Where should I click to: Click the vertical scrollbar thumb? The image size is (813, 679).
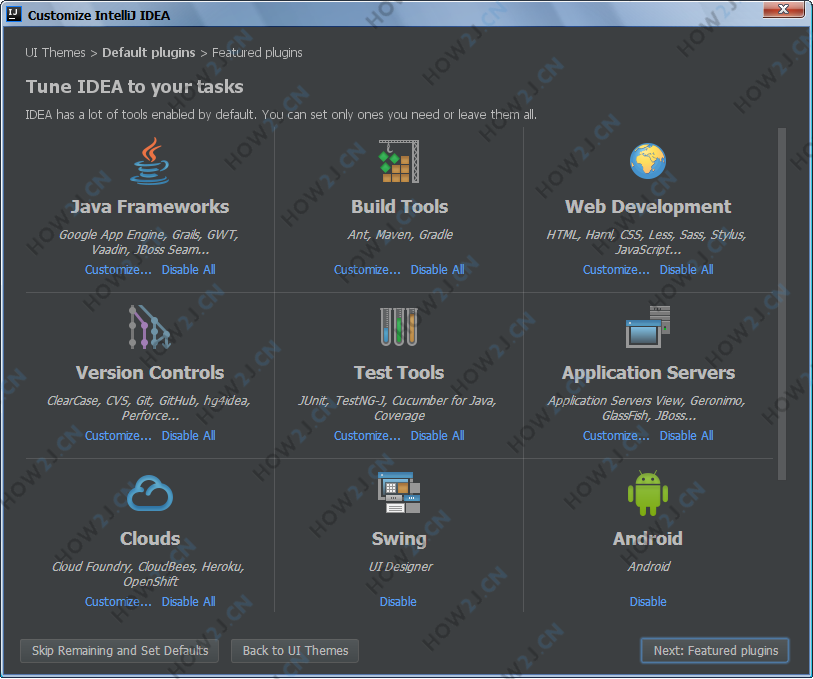[781, 304]
